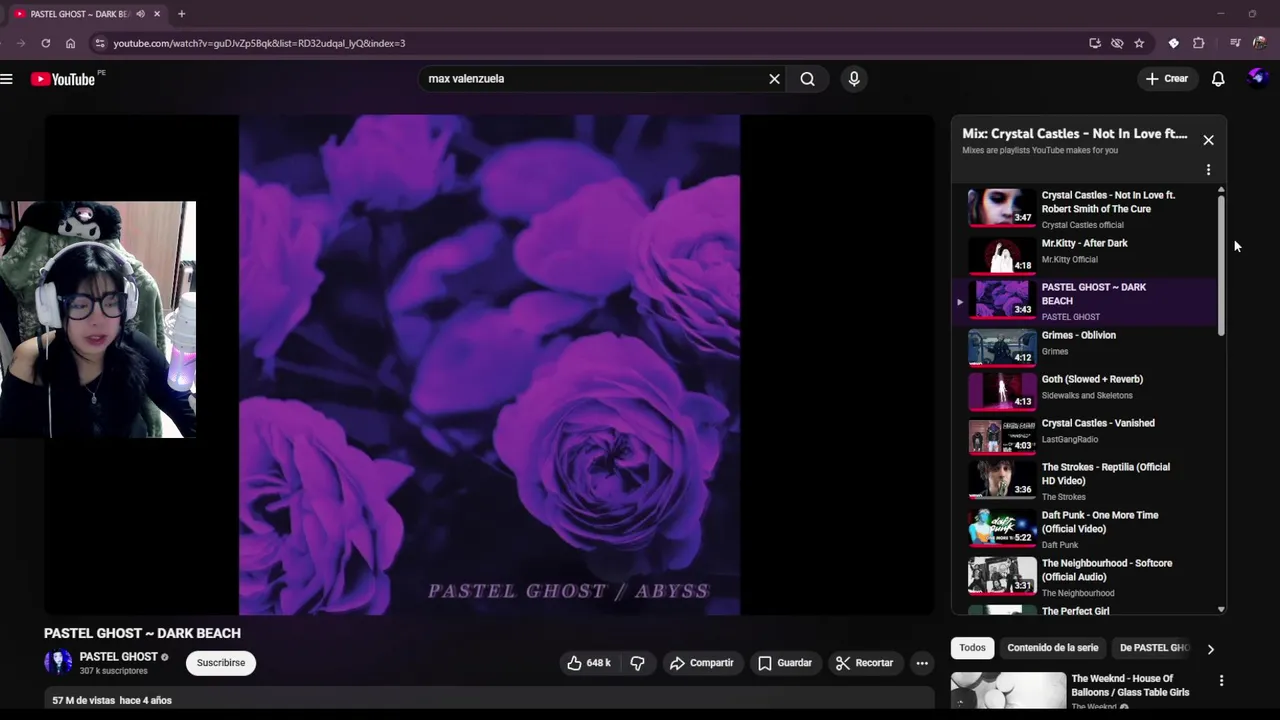Open the Crear upload menu
The image size is (1280, 720).
coord(1167,79)
